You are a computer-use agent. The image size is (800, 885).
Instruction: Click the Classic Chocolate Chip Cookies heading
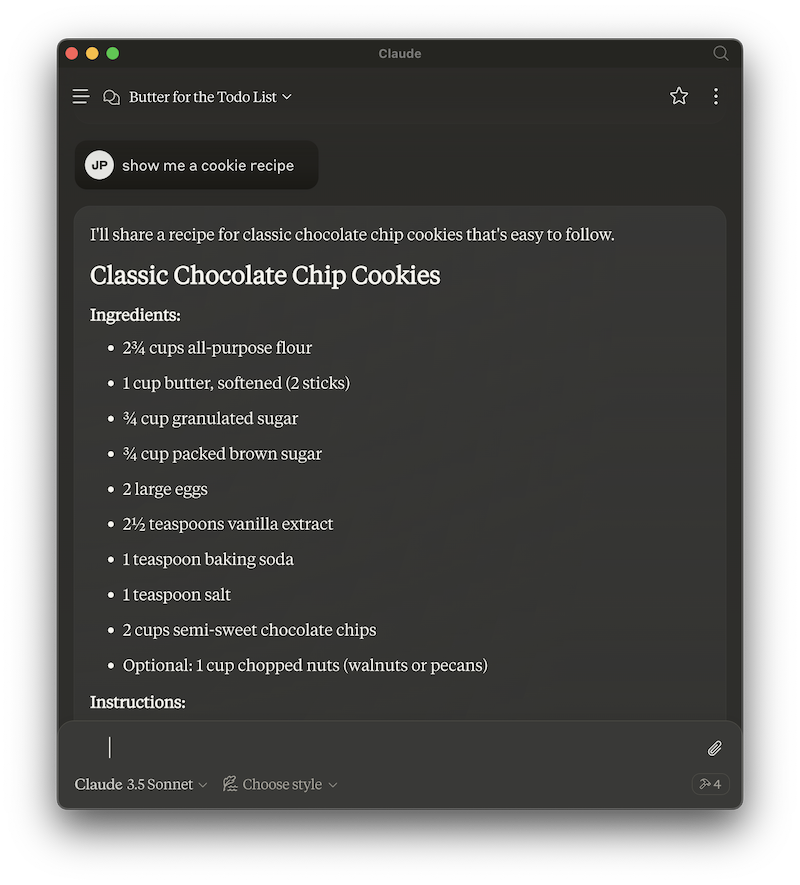264,275
